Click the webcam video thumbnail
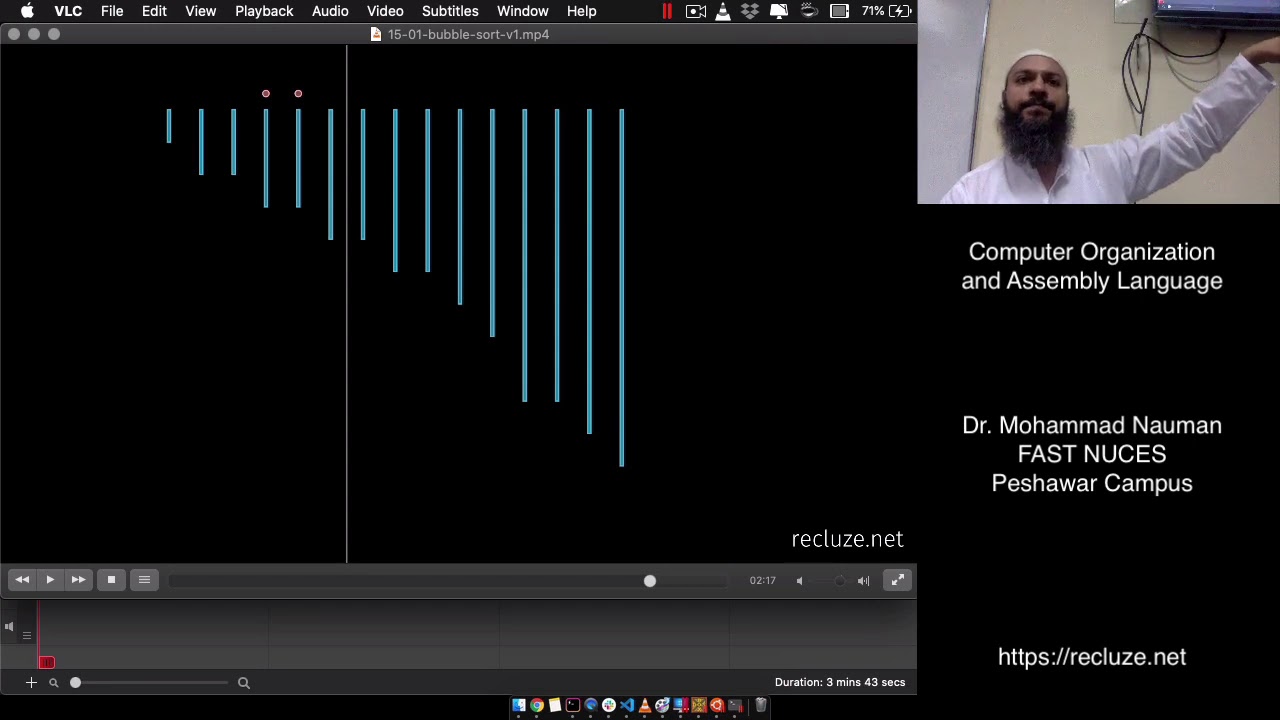Image resolution: width=1280 pixels, height=720 pixels. tap(1098, 102)
